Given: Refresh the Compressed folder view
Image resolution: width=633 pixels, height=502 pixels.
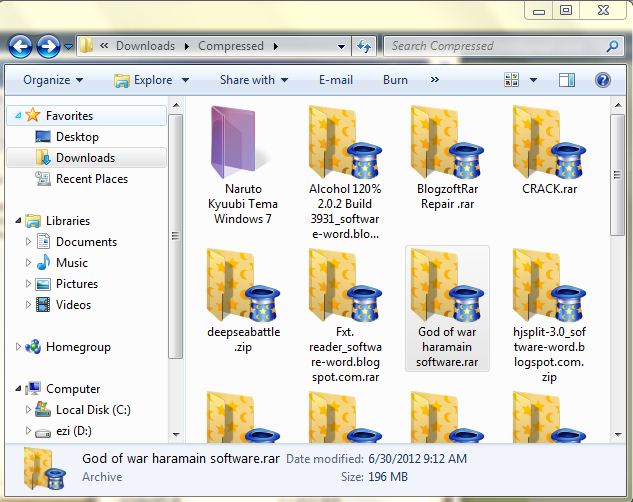Looking at the screenshot, I should [x=364, y=46].
